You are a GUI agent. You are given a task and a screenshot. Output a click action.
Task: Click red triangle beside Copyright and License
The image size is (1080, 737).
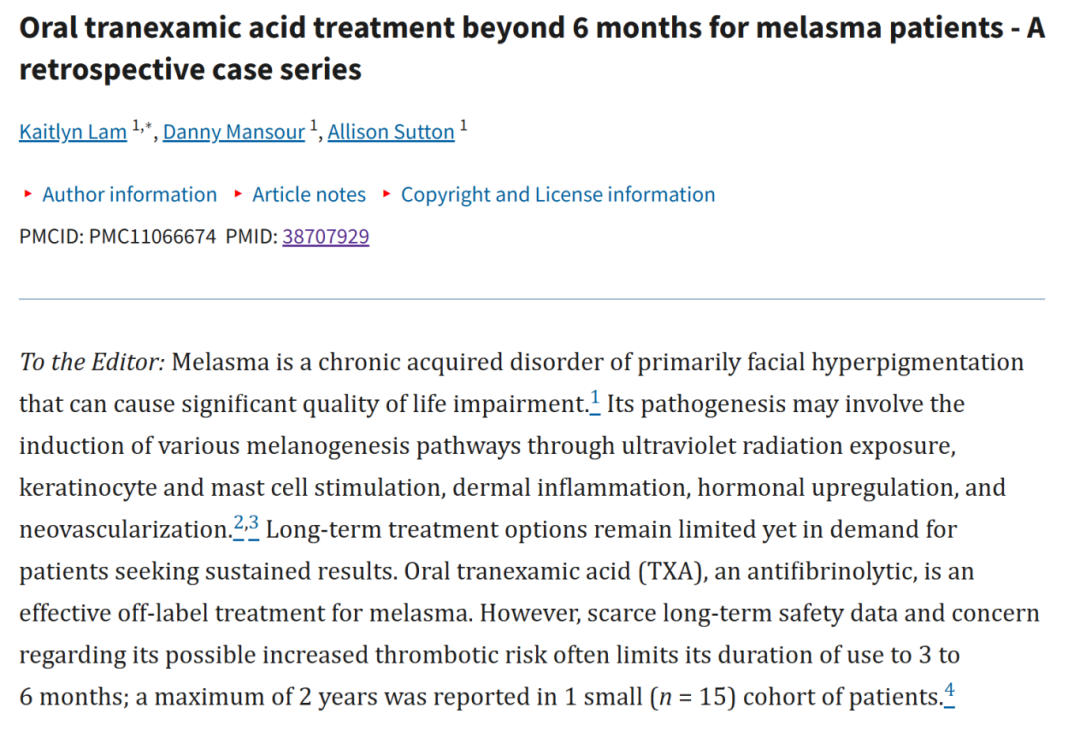(387, 194)
